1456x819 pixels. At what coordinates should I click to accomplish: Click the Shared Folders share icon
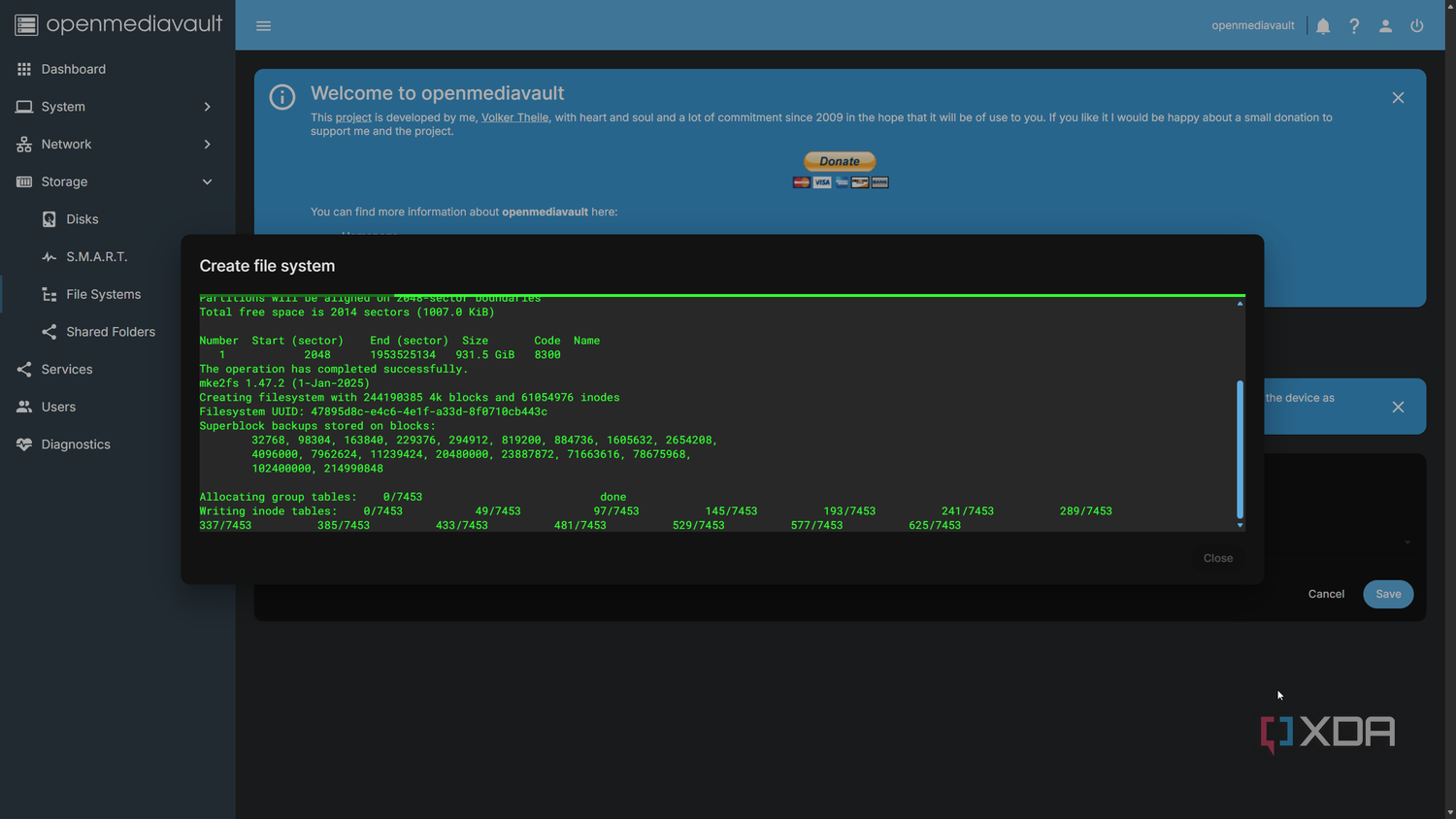tap(50, 332)
